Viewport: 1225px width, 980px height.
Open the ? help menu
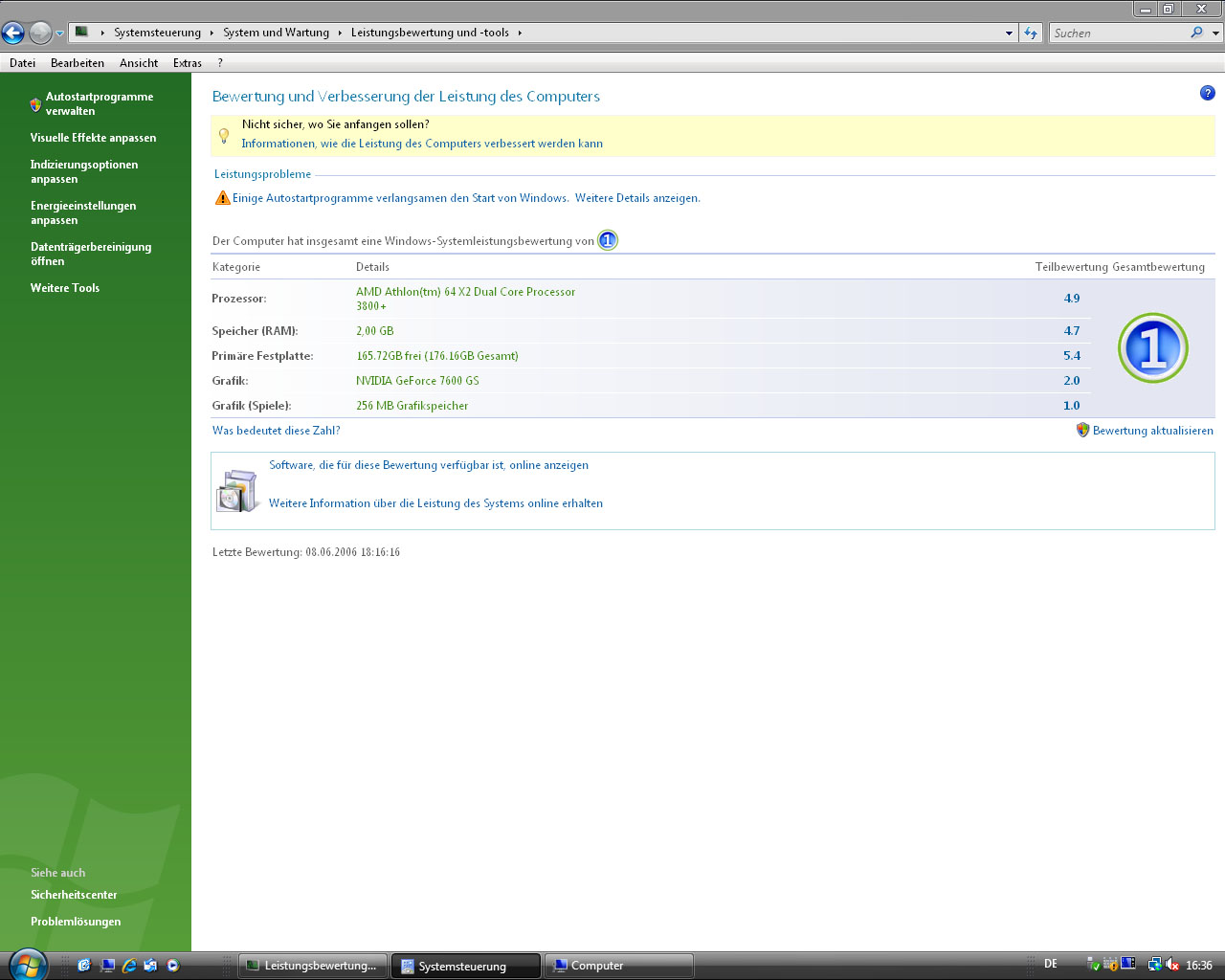tap(220, 62)
